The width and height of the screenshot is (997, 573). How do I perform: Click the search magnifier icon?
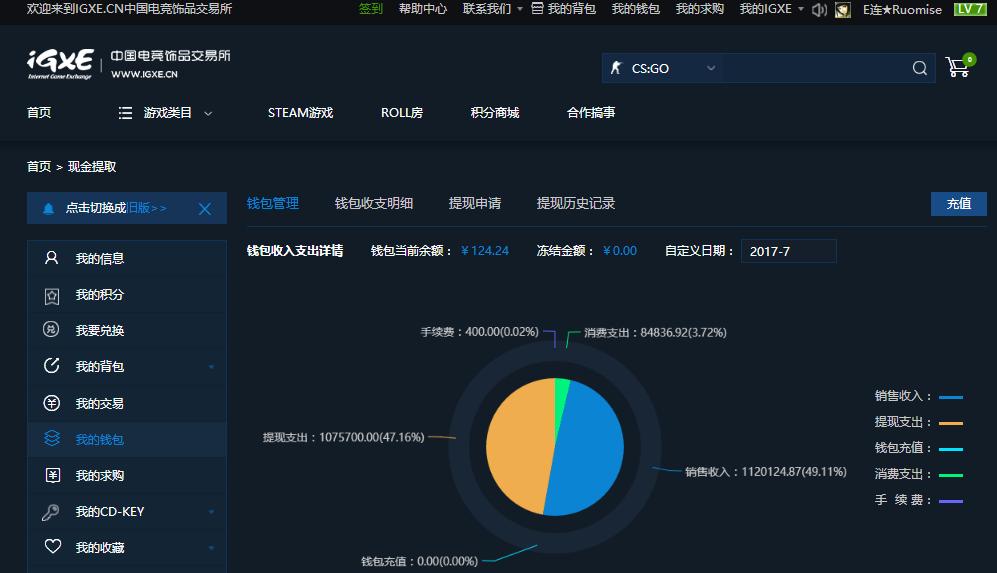[919, 68]
